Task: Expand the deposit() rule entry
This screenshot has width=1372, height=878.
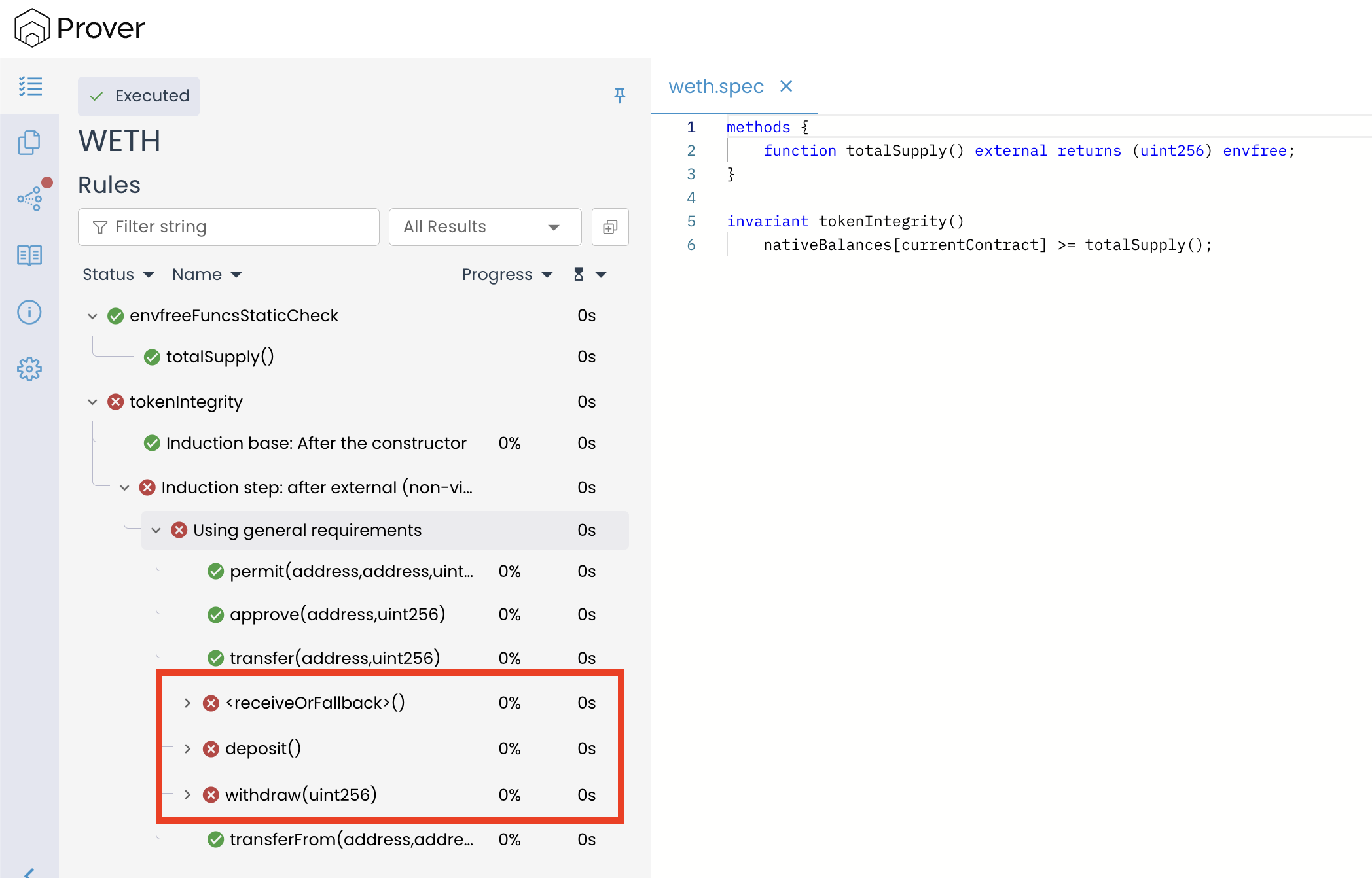Action: click(188, 748)
